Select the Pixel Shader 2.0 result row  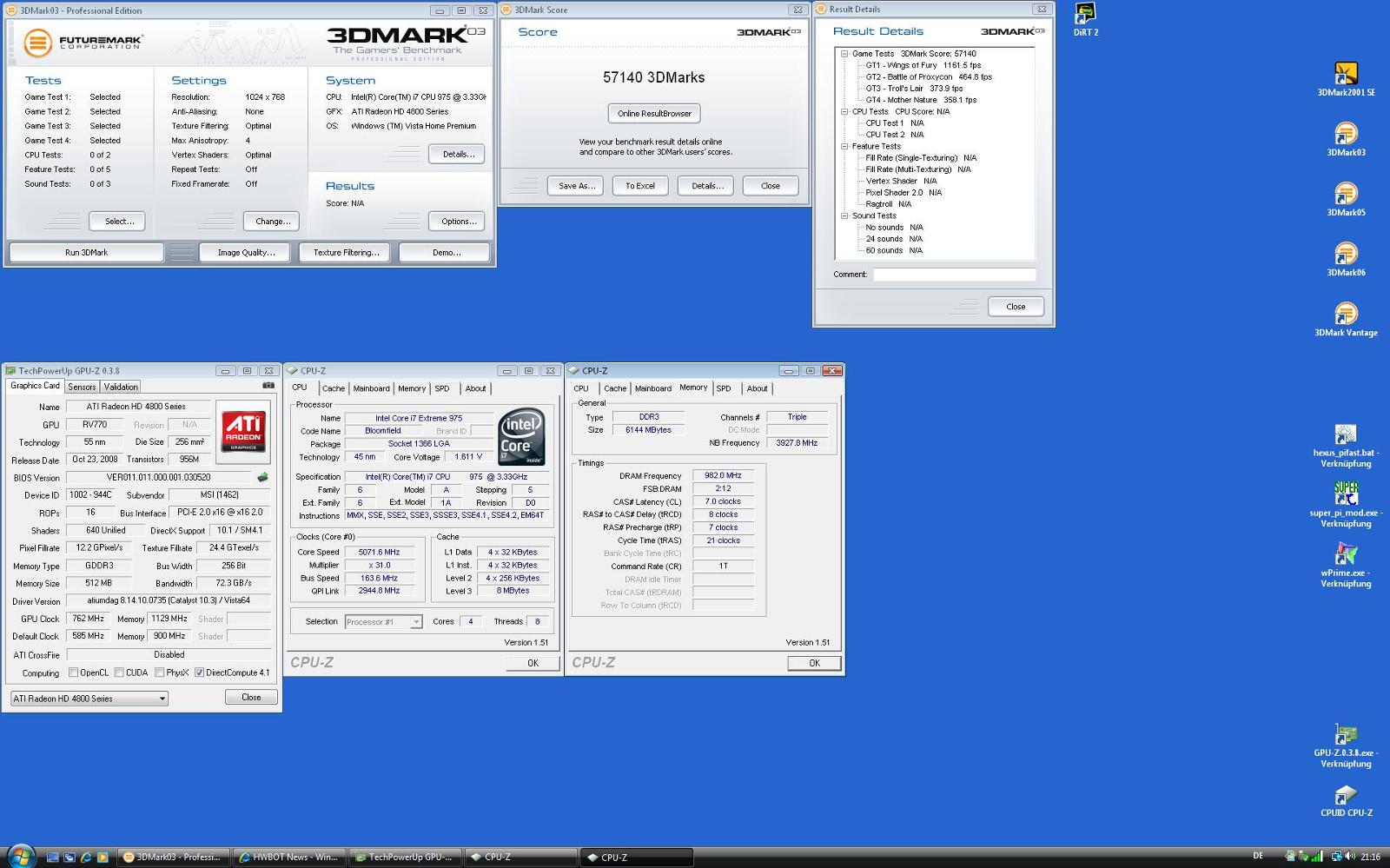coord(903,193)
